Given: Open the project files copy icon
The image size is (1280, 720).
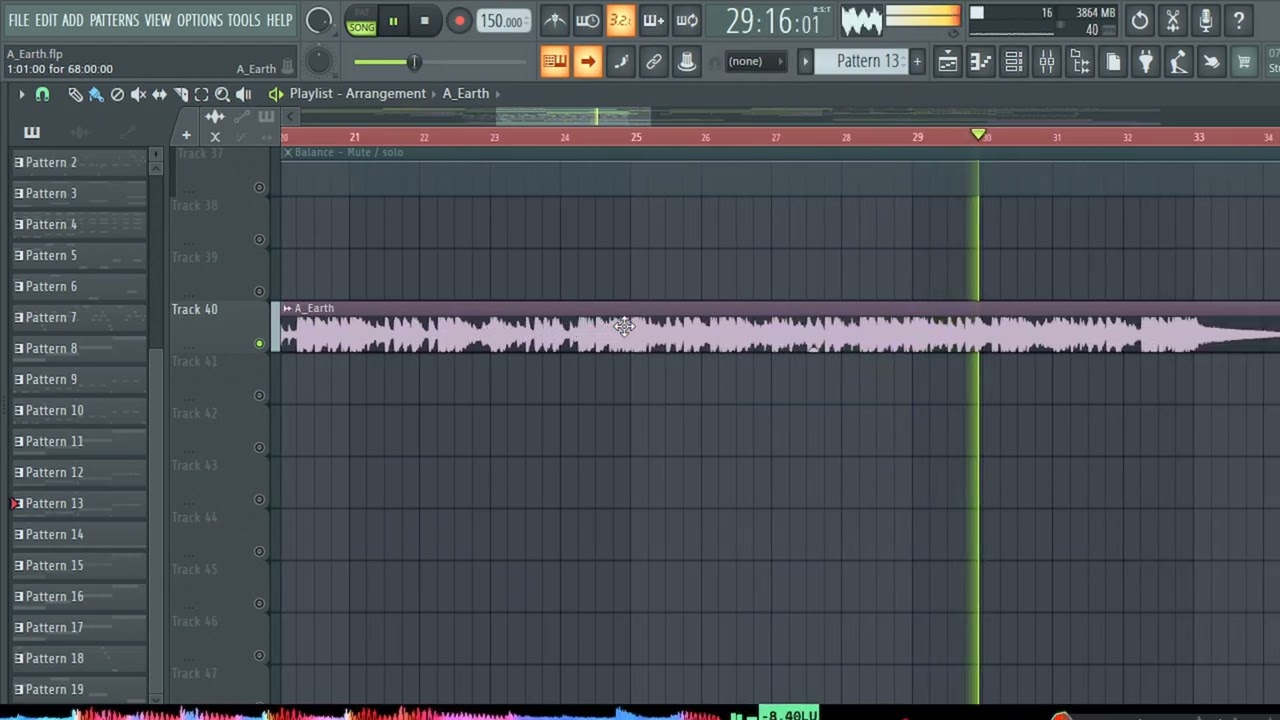Looking at the screenshot, I should [1113, 62].
